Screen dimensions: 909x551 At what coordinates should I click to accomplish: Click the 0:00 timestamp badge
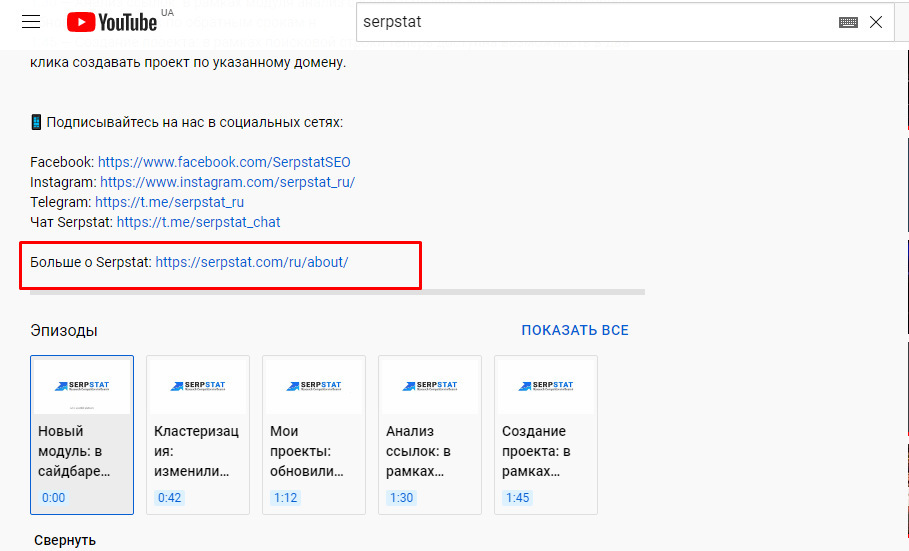tap(53, 498)
